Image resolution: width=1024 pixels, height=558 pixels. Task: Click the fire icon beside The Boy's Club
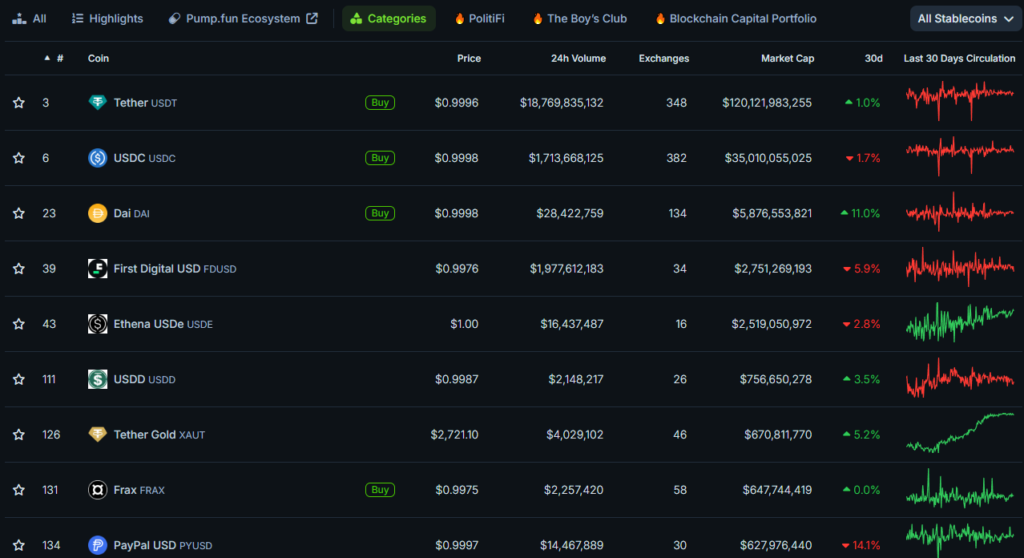click(x=537, y=19)
